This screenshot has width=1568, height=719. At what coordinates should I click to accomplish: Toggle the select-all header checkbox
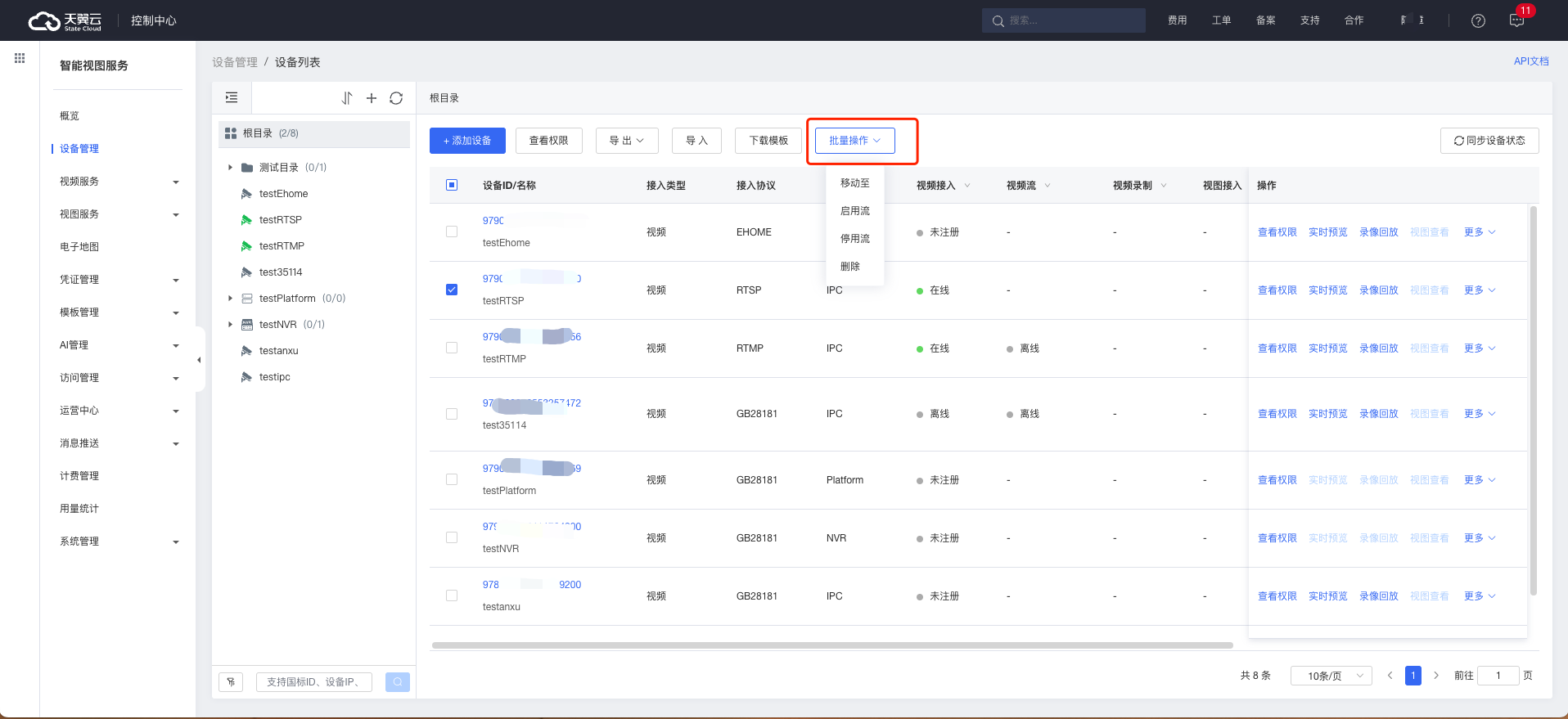452,185
